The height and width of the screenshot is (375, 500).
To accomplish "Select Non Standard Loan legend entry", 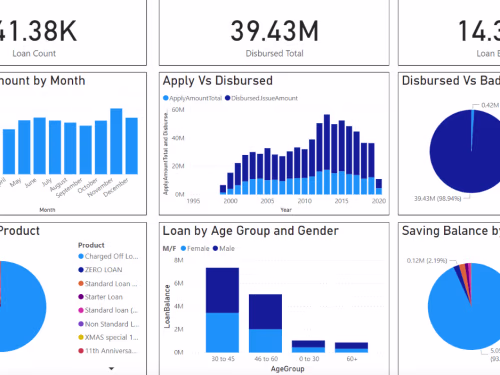I will tap(109, 324).
